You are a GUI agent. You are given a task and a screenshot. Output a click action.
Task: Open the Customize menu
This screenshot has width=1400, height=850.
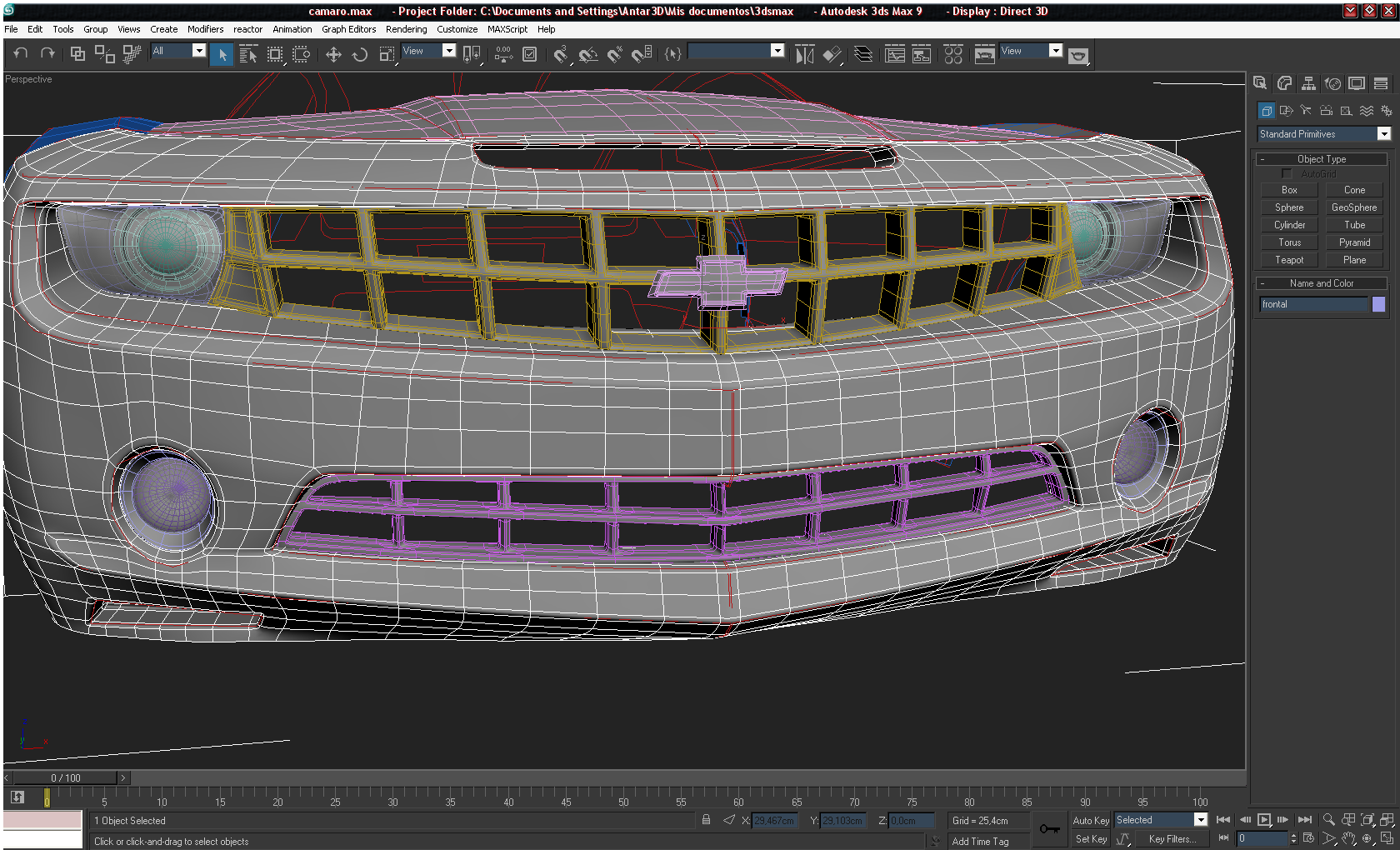457,29
